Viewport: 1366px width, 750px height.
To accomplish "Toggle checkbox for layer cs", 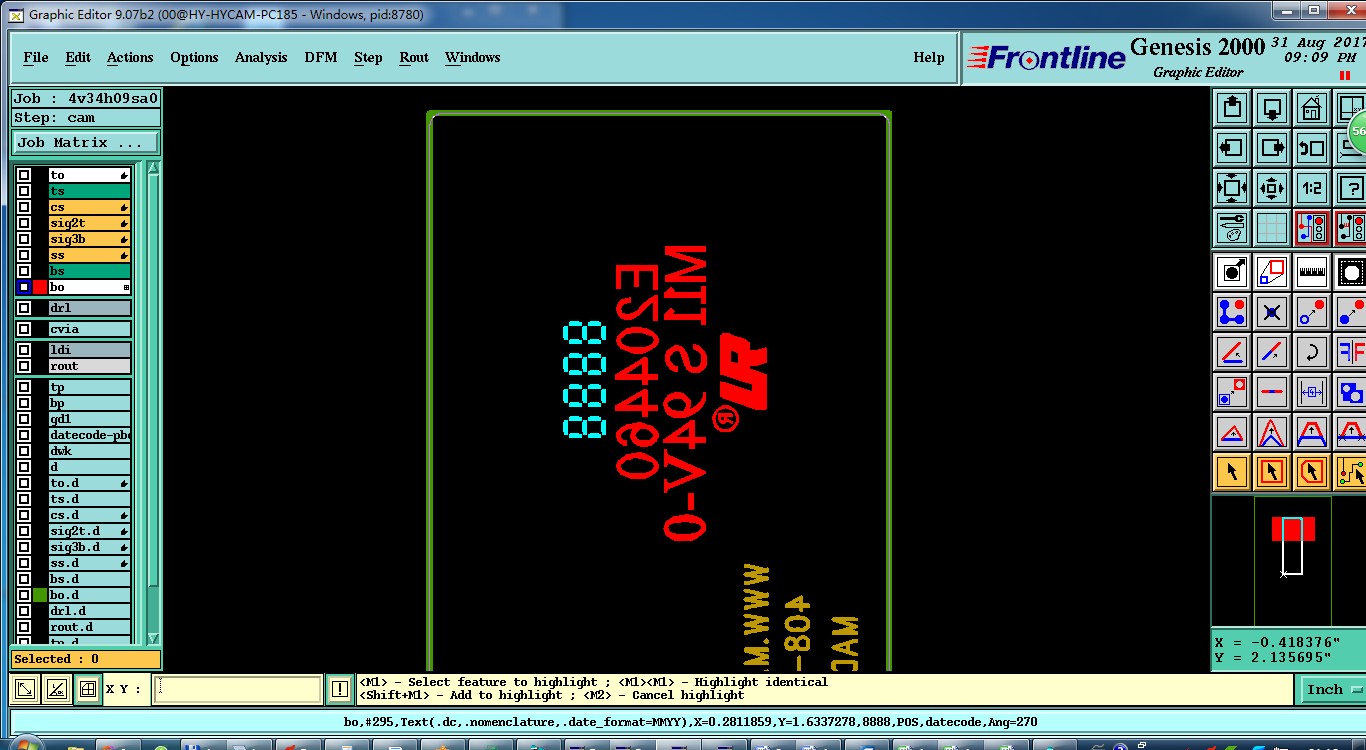I will coord(24,207).
